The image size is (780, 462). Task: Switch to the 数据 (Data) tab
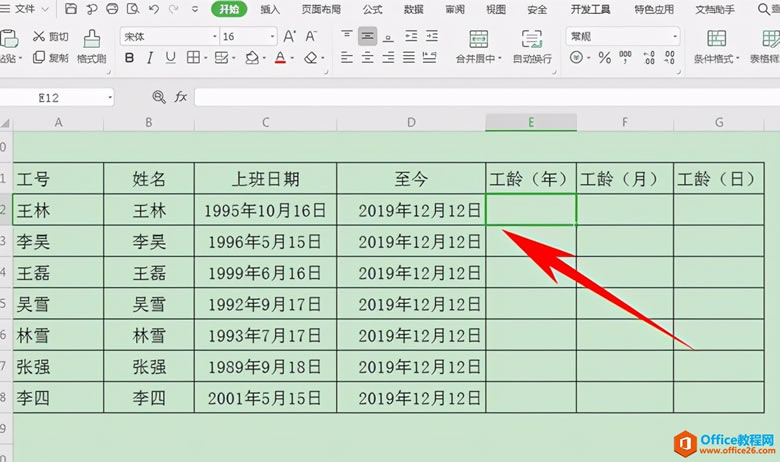click(413, 9)
